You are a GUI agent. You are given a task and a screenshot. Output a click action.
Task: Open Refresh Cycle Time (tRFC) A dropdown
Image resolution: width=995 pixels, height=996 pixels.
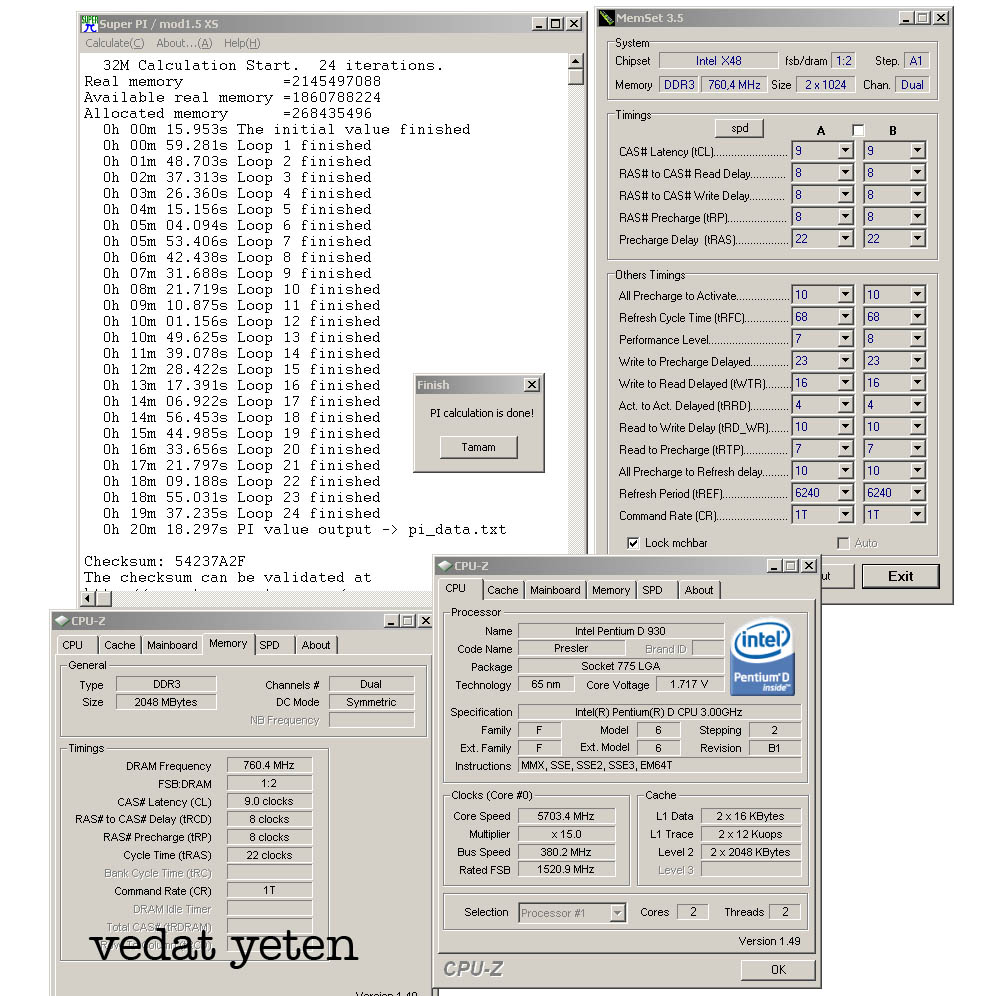(x=845, y=316)
